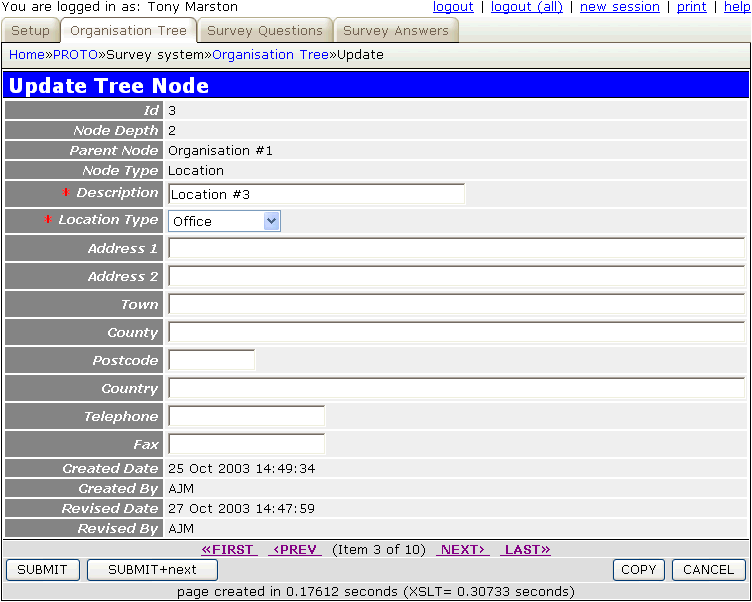752x602 pixels.
Task: Click the Organisation Tree tab
Action: (128, 31)
